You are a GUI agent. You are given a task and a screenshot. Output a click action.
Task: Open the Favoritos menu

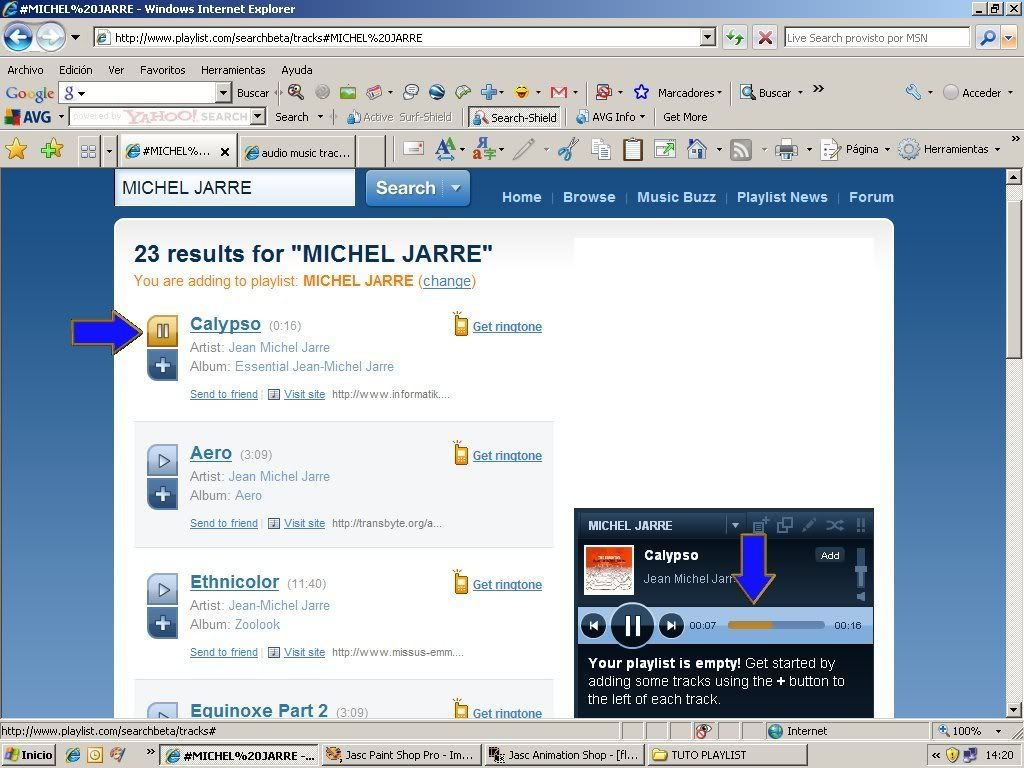pos(162,70)
